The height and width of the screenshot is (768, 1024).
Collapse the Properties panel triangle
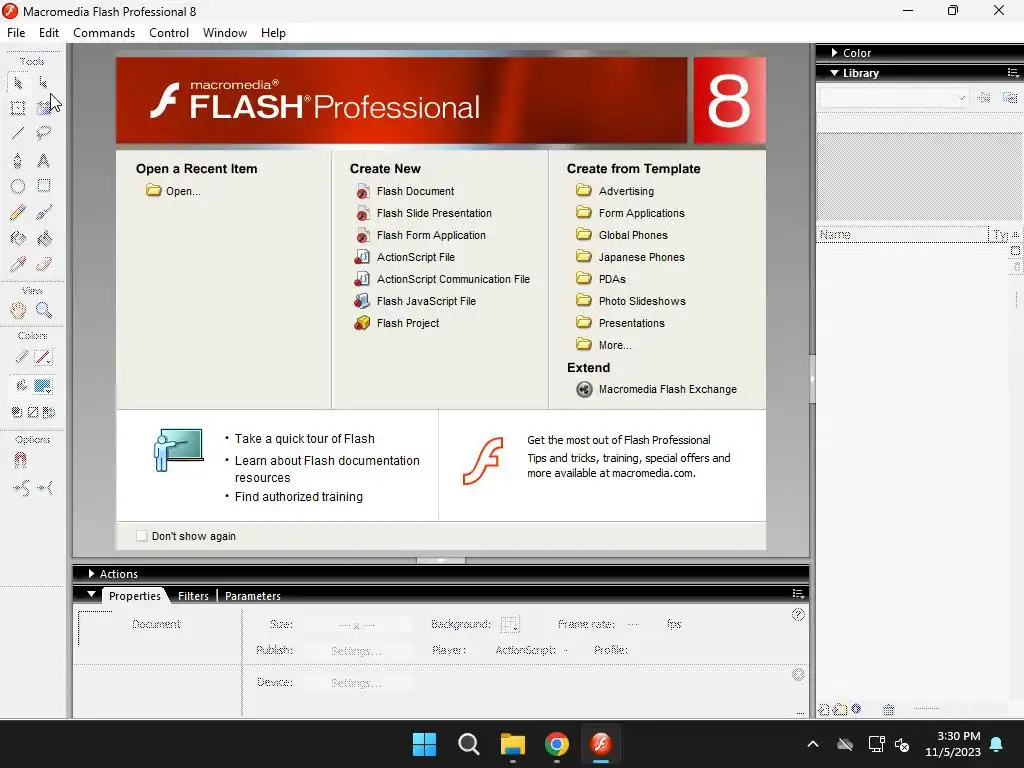coord(91,595)
